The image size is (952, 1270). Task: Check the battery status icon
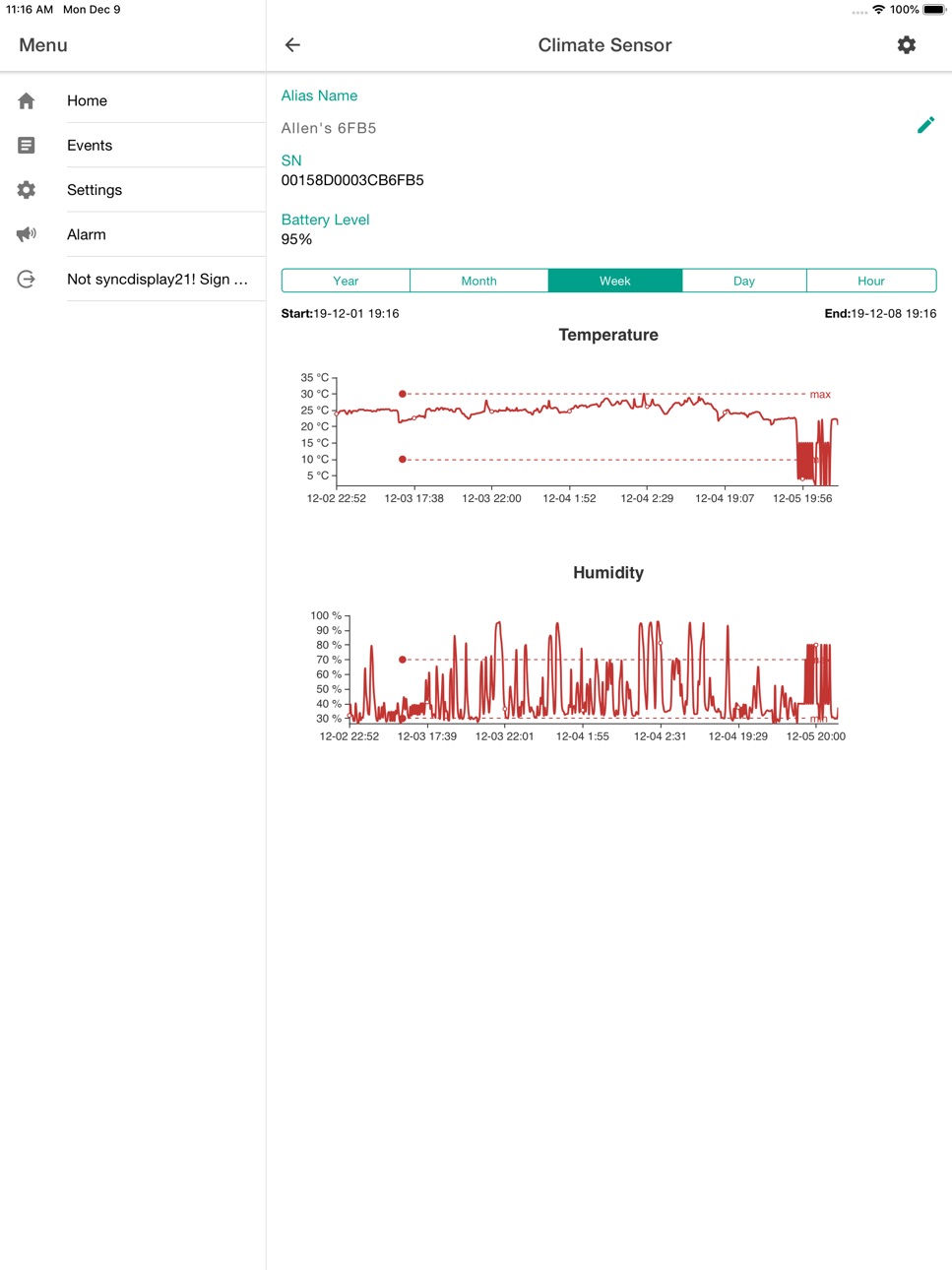[933, 10]
